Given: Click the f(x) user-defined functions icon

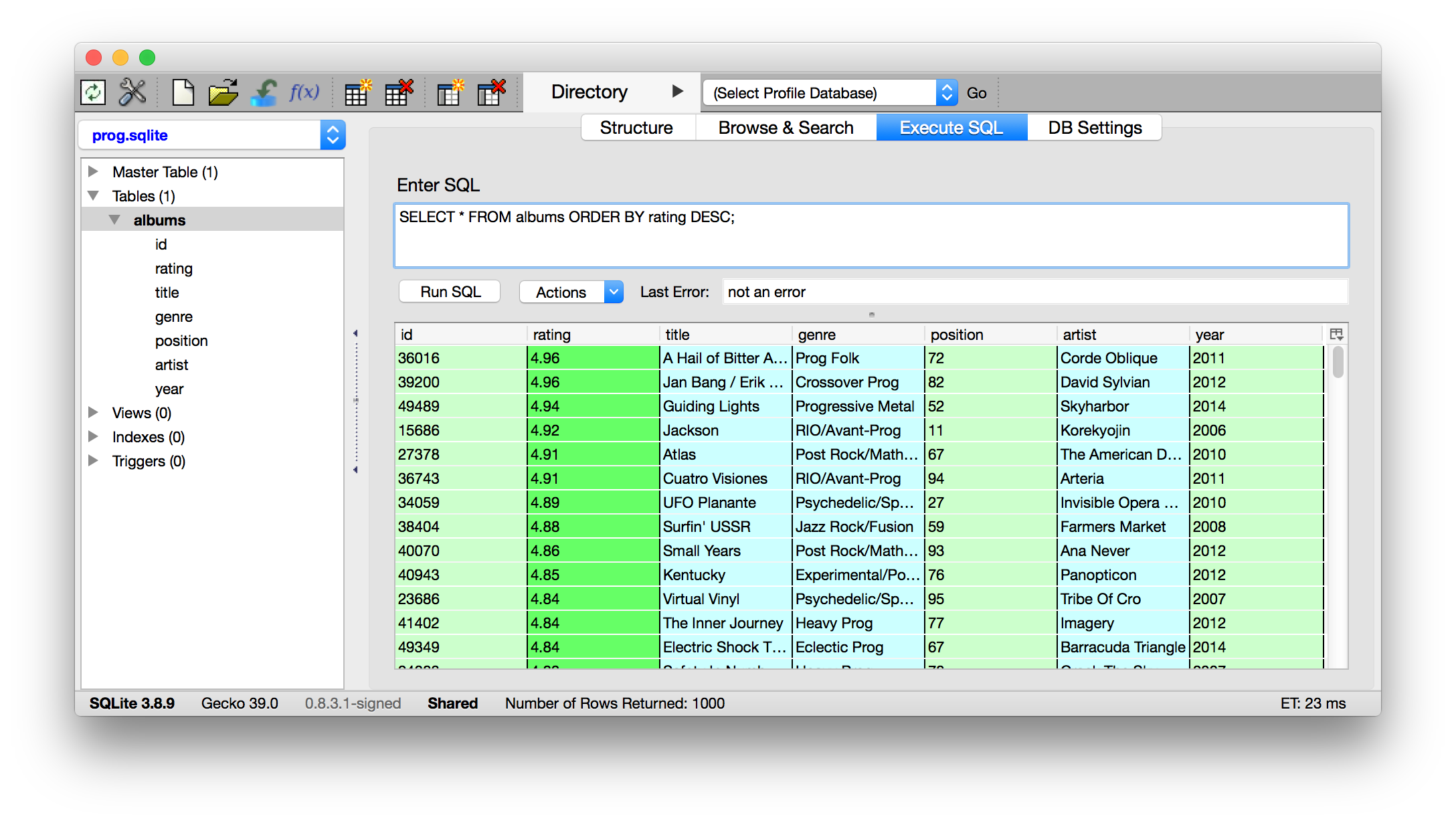Looking at the screenshot, I should tap(304, 92).
